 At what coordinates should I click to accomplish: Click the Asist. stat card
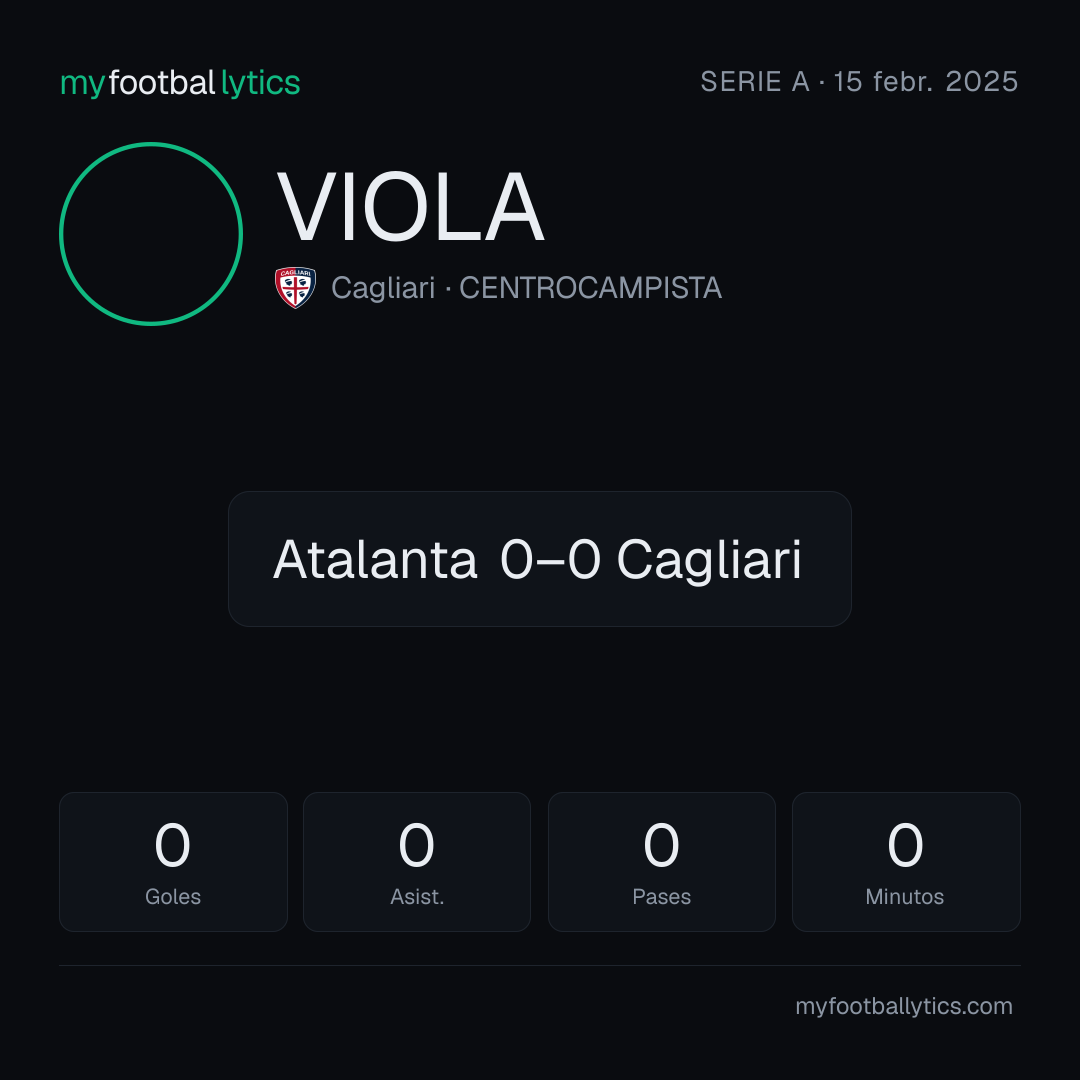[417, 862]
